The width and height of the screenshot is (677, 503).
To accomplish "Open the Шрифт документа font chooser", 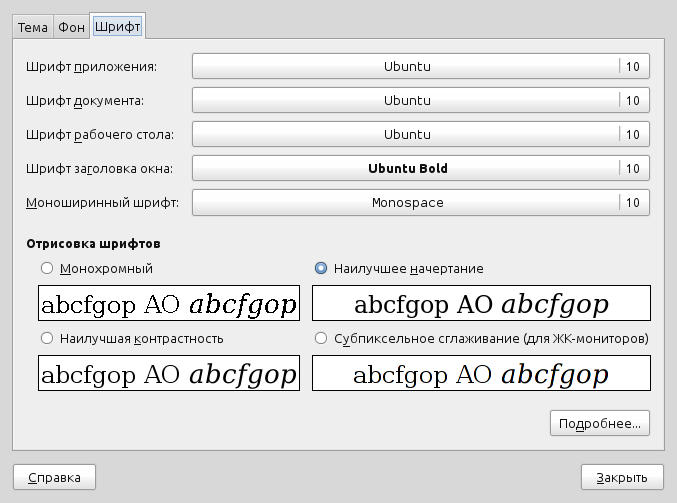I will [420, 100].
